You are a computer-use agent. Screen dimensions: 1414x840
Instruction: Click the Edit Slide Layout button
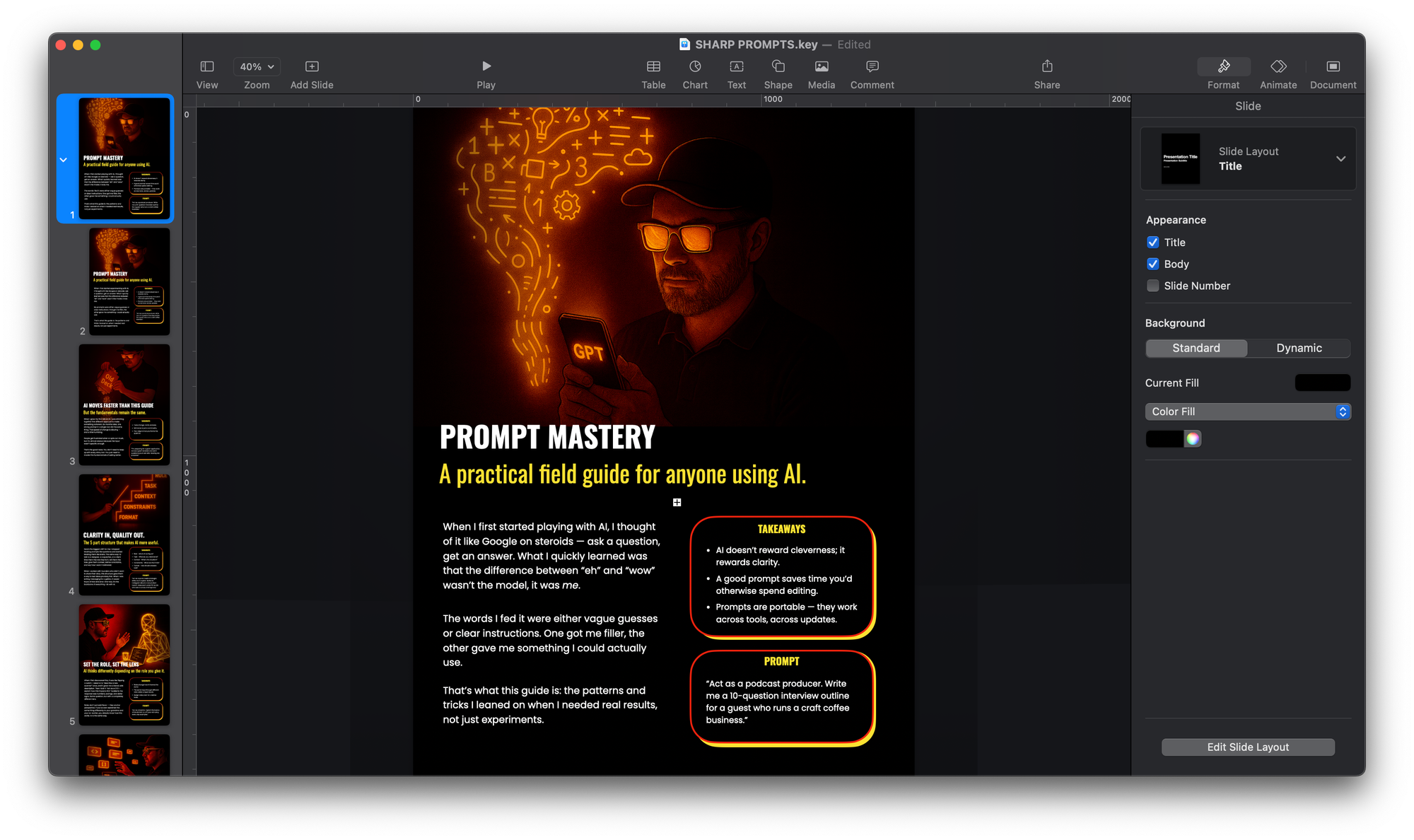1248,747
